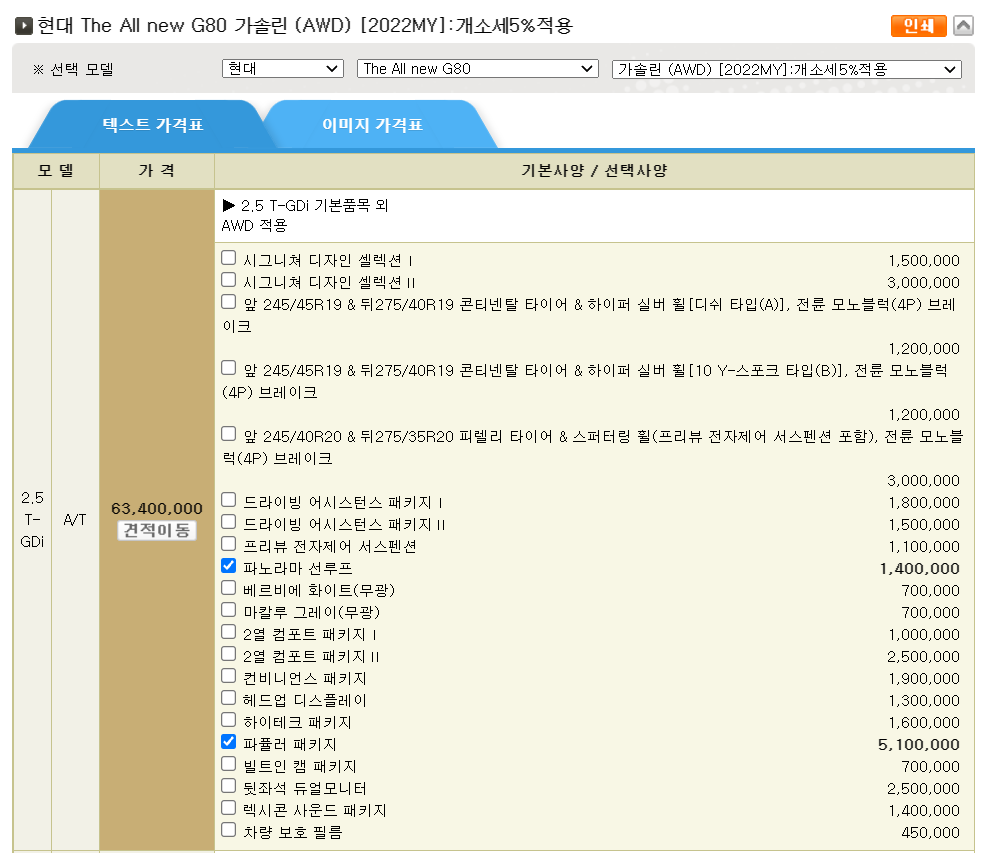Check 드라이빙 어시스턴스 패키지 II
The image size is (982, 853).
pos(229,522)
